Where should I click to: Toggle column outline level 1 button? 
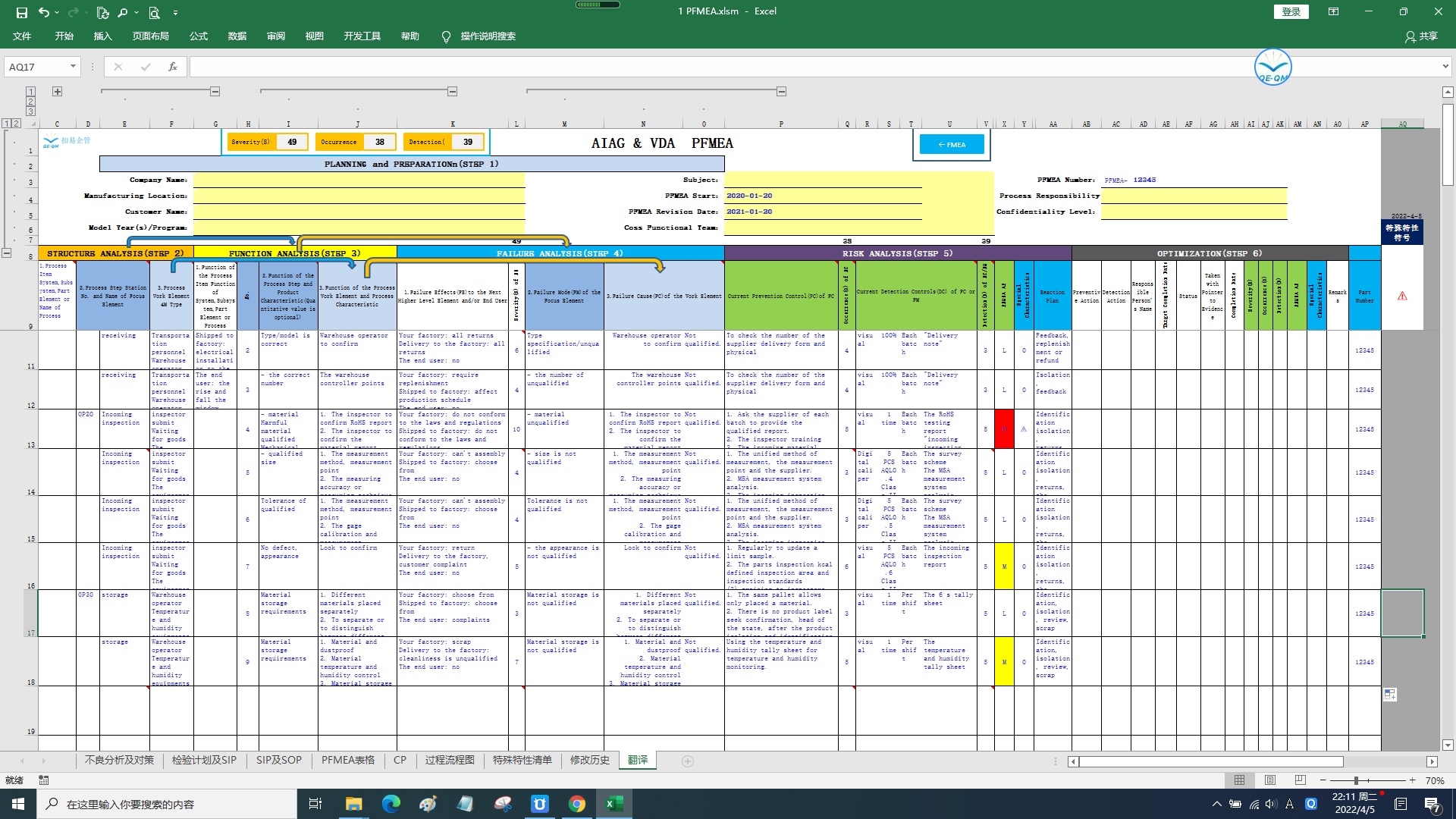point(30,92)
